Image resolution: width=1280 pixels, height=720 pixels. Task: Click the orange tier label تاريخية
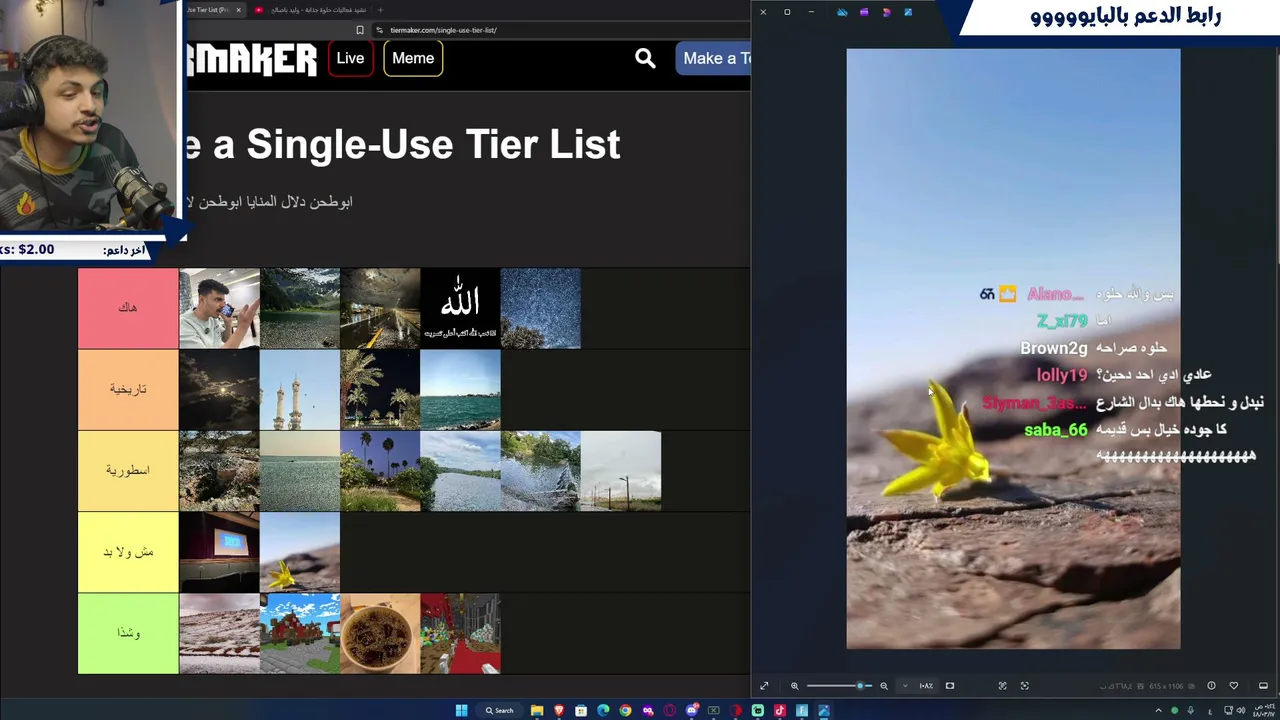click(128, 390)
